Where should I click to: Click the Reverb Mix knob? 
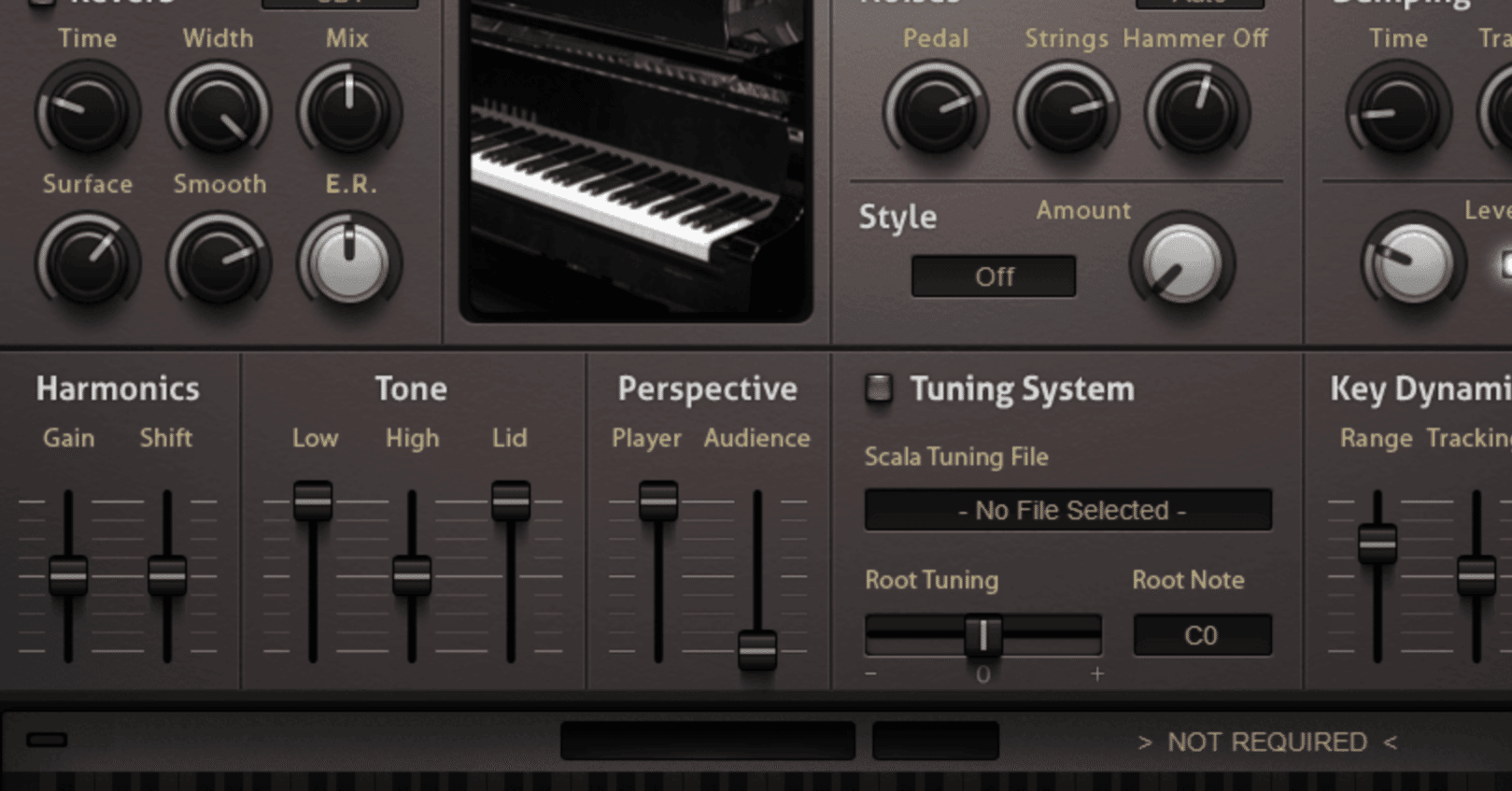pyautogui.click(x=349, y=110)
